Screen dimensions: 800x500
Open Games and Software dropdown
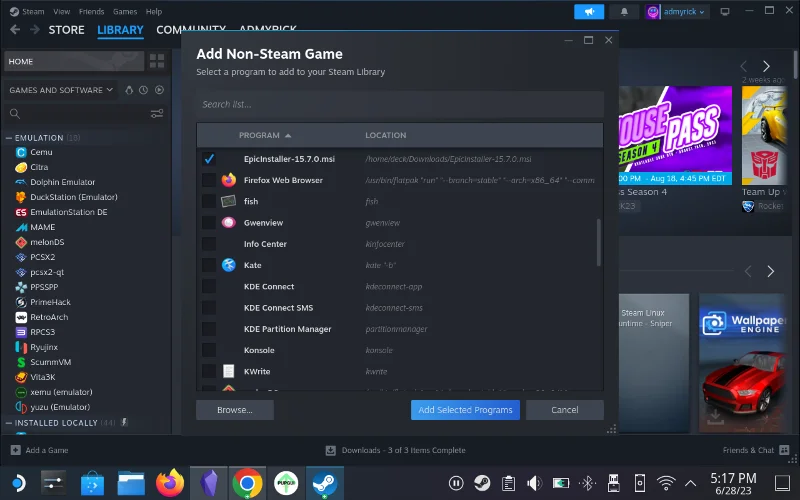[61, 90]
